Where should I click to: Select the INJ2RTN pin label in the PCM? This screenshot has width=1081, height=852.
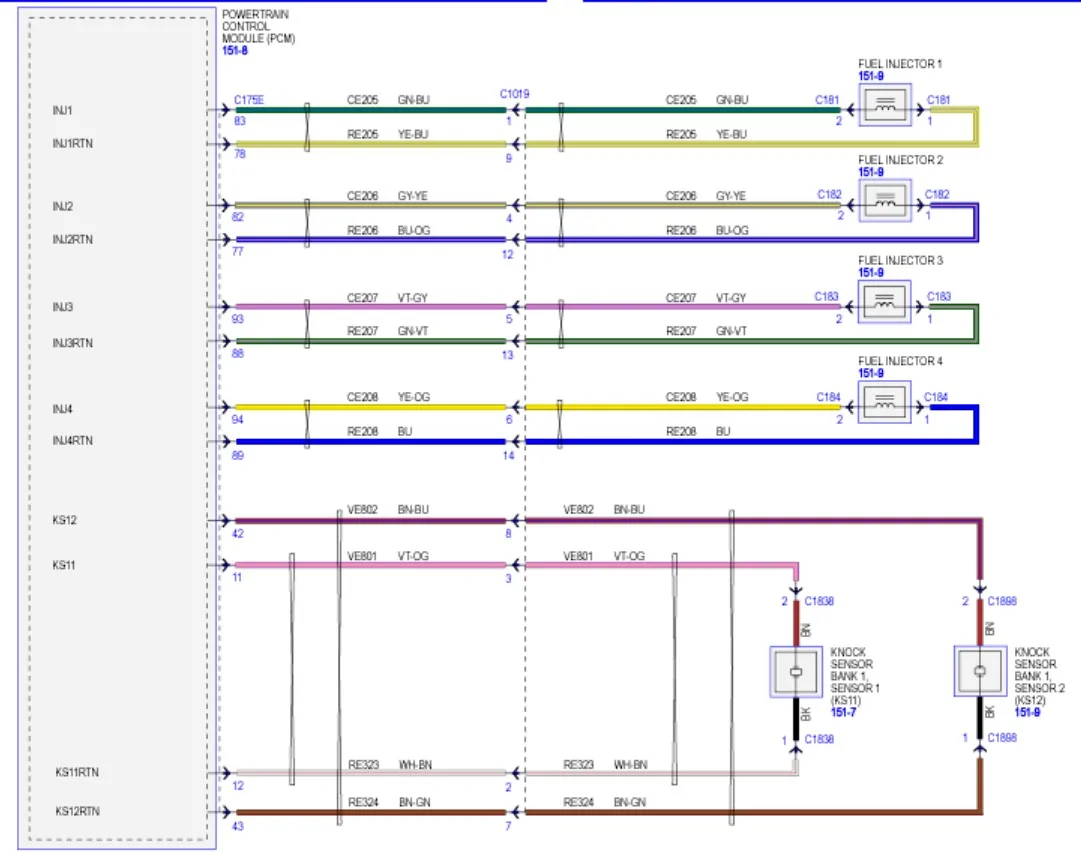coord(72,239)
